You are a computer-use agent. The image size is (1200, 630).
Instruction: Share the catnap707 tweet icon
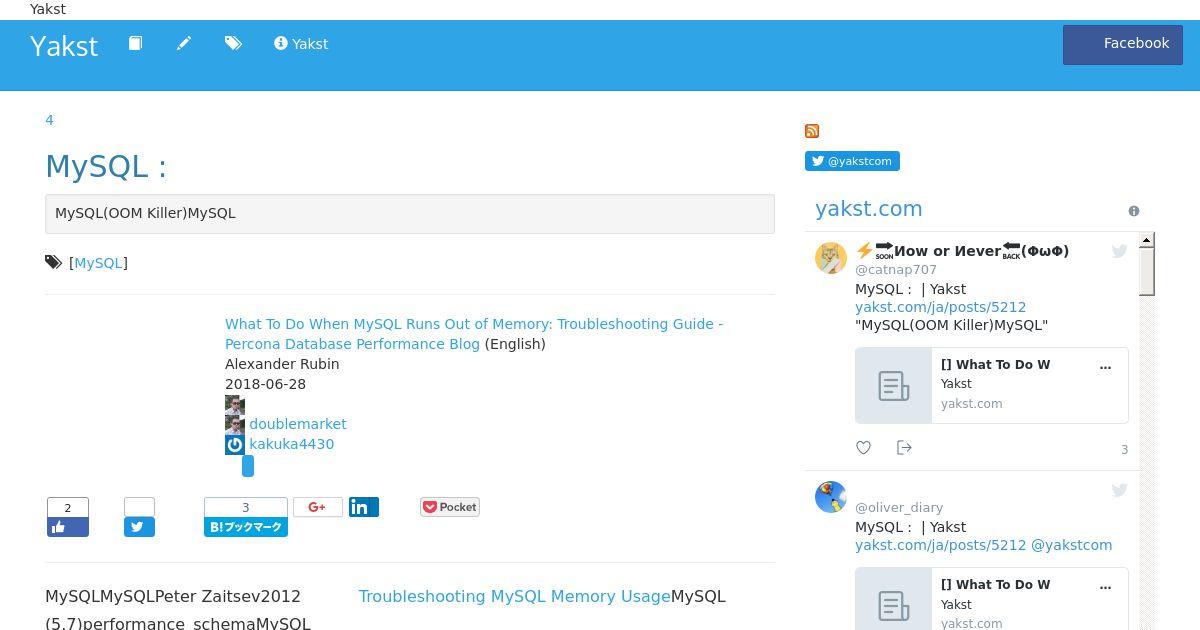click(904, 448)
